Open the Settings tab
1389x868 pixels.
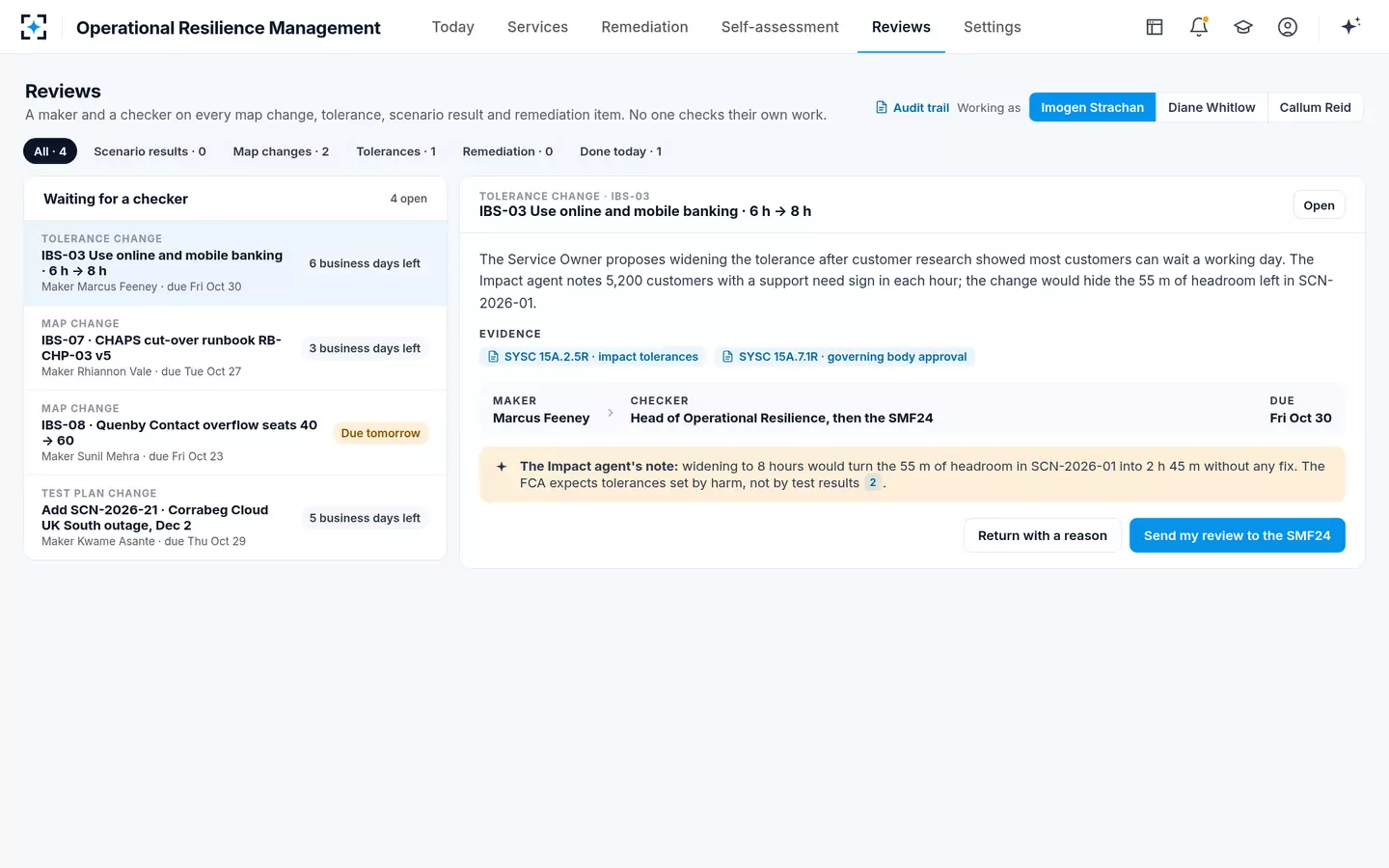point(993,27)
